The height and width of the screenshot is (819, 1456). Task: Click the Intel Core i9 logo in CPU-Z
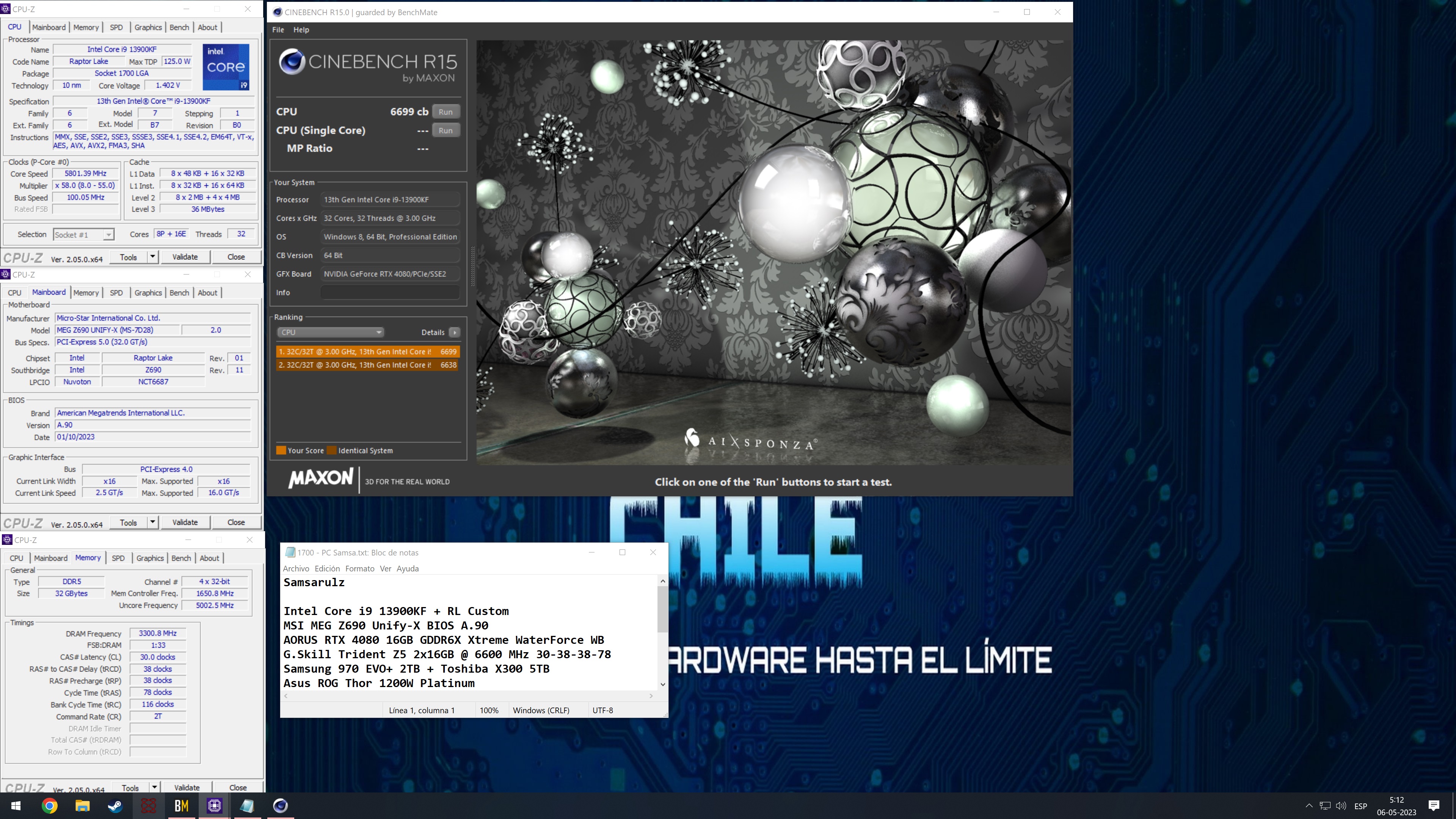[226, 67]
